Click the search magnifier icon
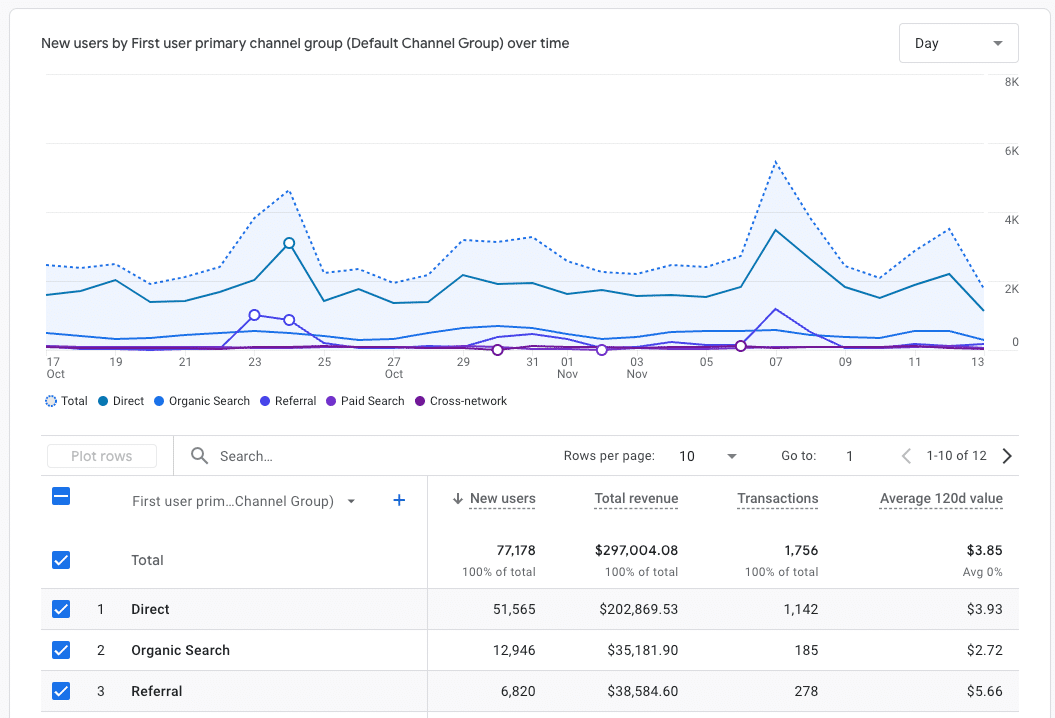The height and width of the screenshot is (718, 1055). click(x=200, y=456)
